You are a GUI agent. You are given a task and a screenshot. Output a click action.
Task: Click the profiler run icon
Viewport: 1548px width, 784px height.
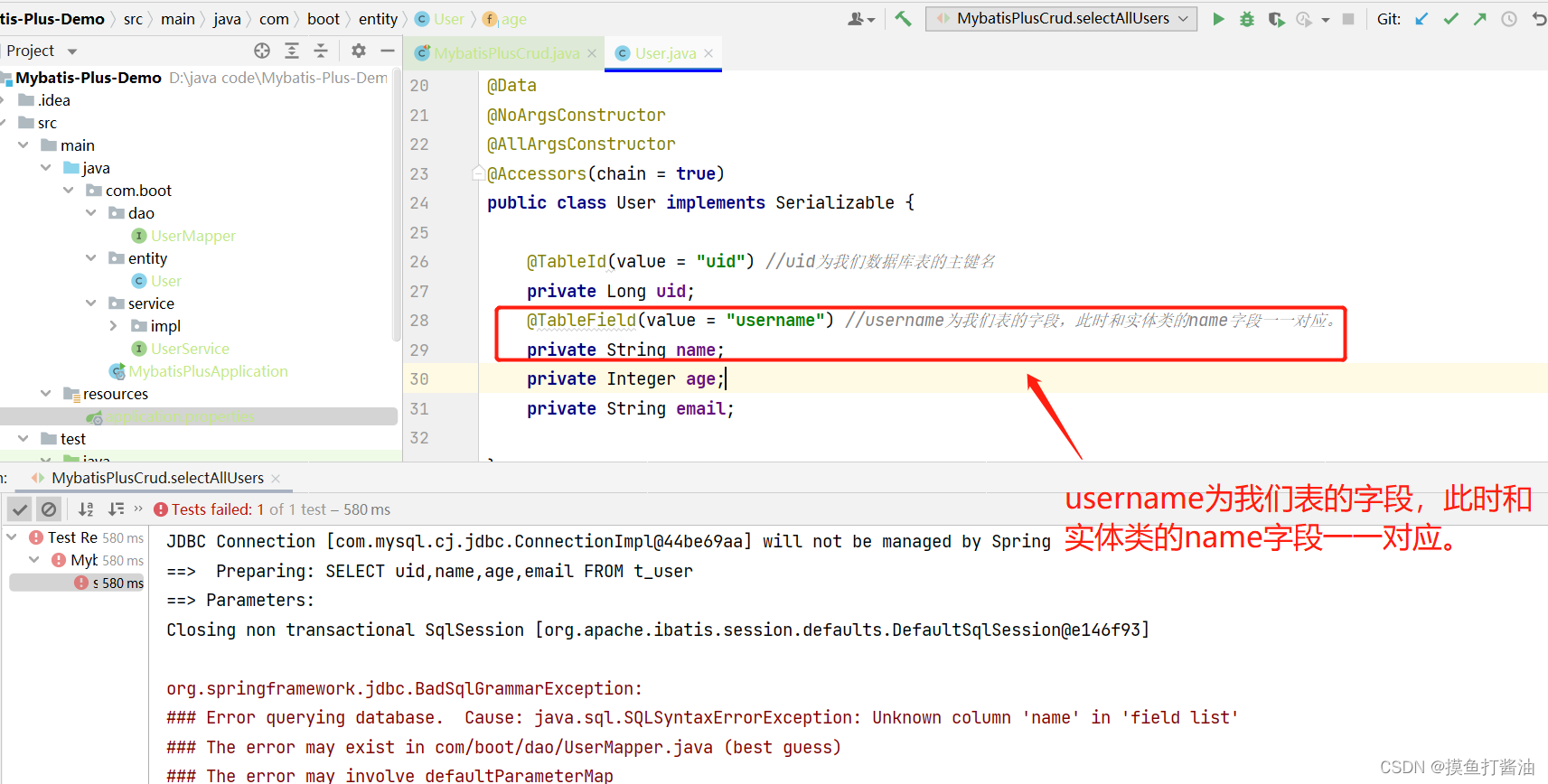(x=1304, y=19)
